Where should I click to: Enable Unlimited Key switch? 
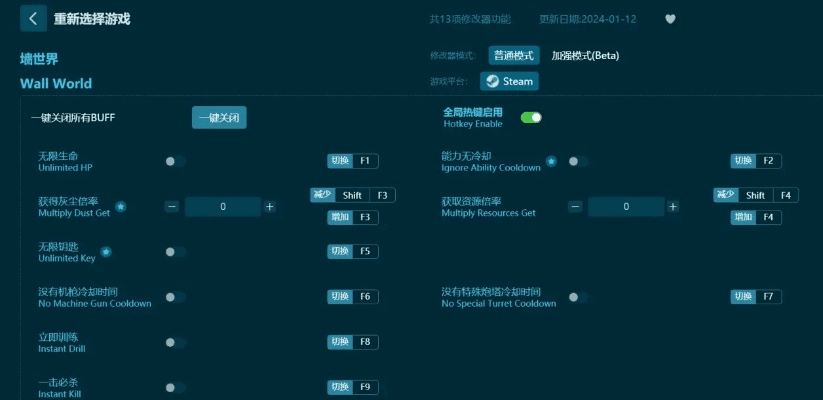[x=175, y=252]
